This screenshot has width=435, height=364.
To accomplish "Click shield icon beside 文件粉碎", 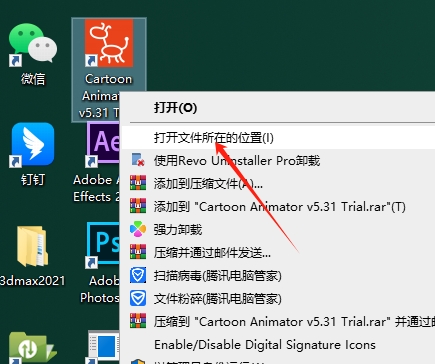I will click(x=138, y=298).
